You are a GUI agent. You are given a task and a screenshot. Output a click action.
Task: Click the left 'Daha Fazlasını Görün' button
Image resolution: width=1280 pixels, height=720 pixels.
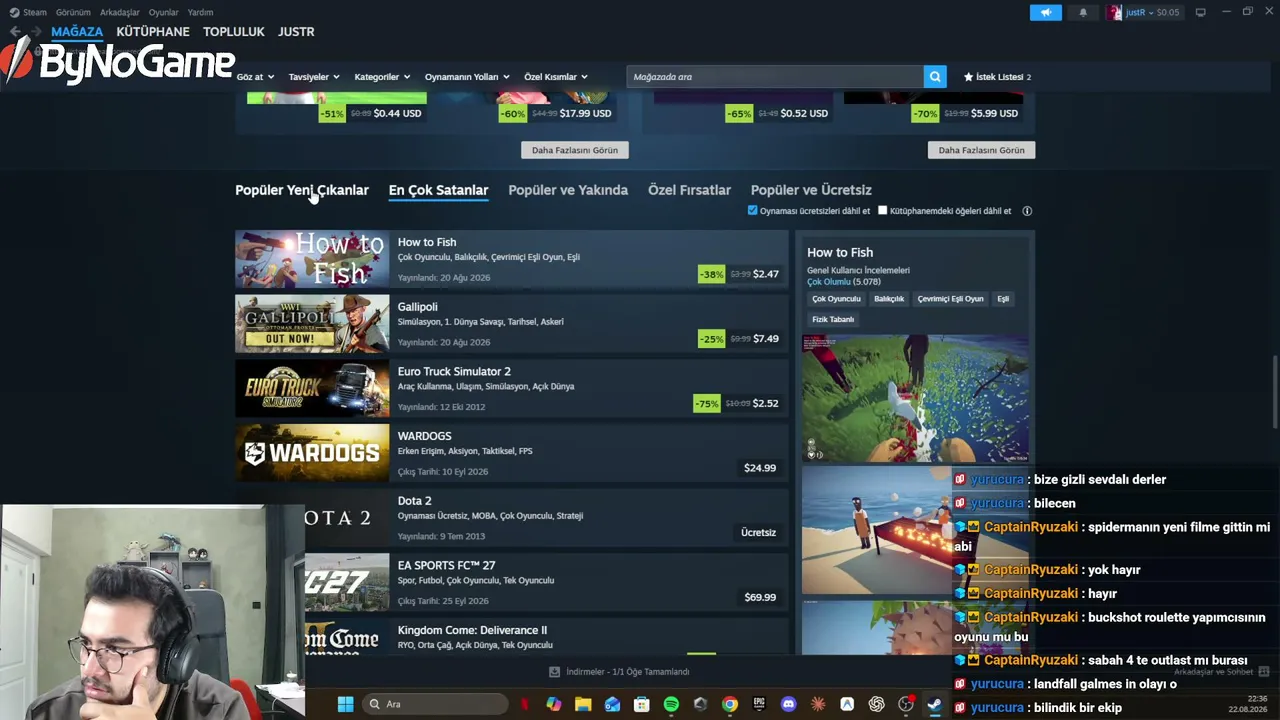[x=575, y=150]
